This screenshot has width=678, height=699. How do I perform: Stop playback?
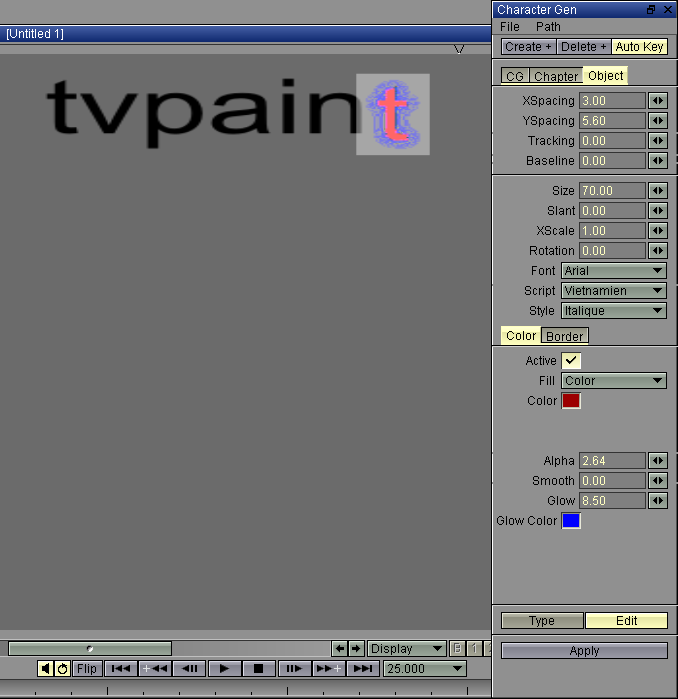pyautogui.click(x=259, y=669)
